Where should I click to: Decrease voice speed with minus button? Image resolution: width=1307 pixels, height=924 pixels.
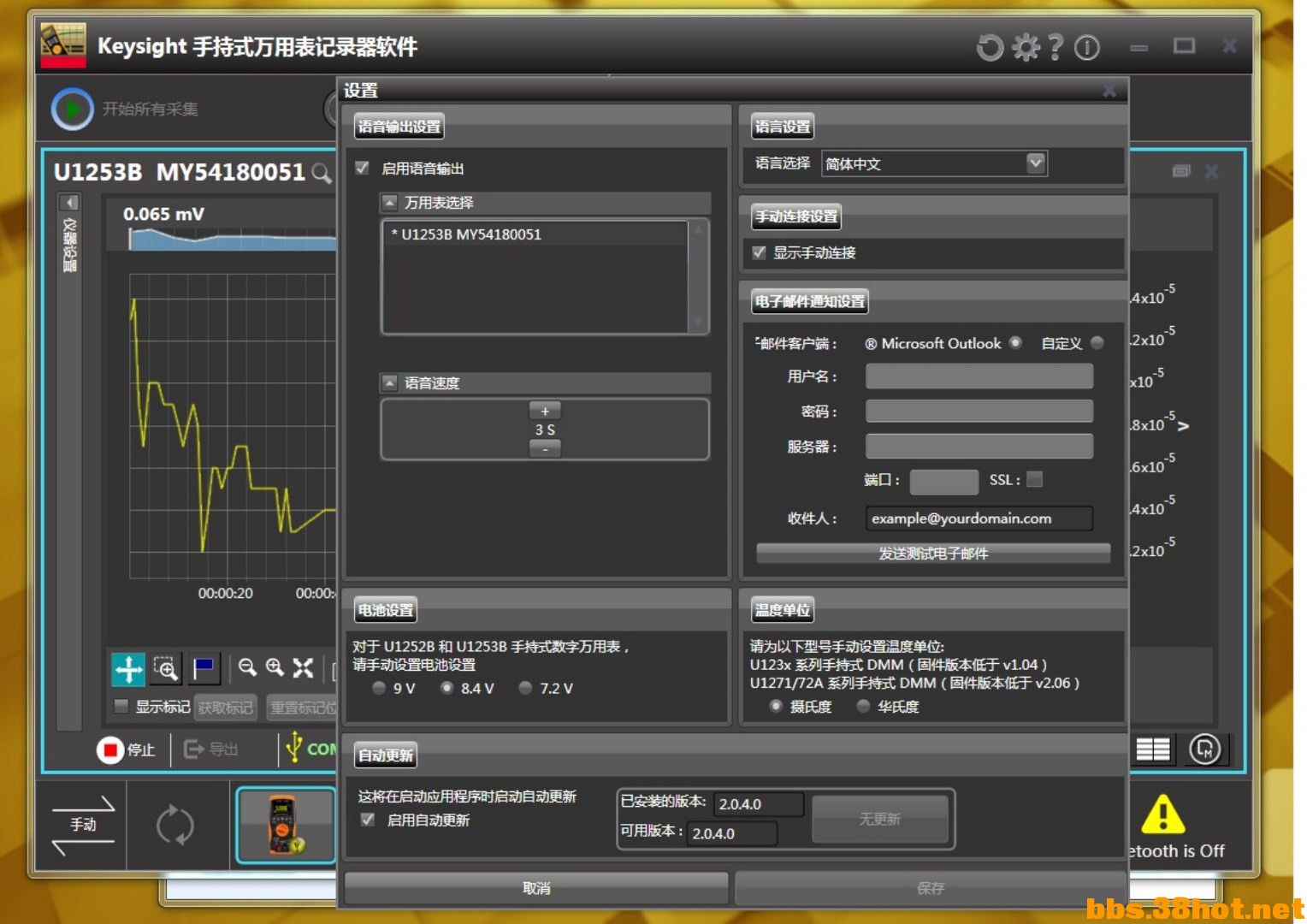[545, 448]
